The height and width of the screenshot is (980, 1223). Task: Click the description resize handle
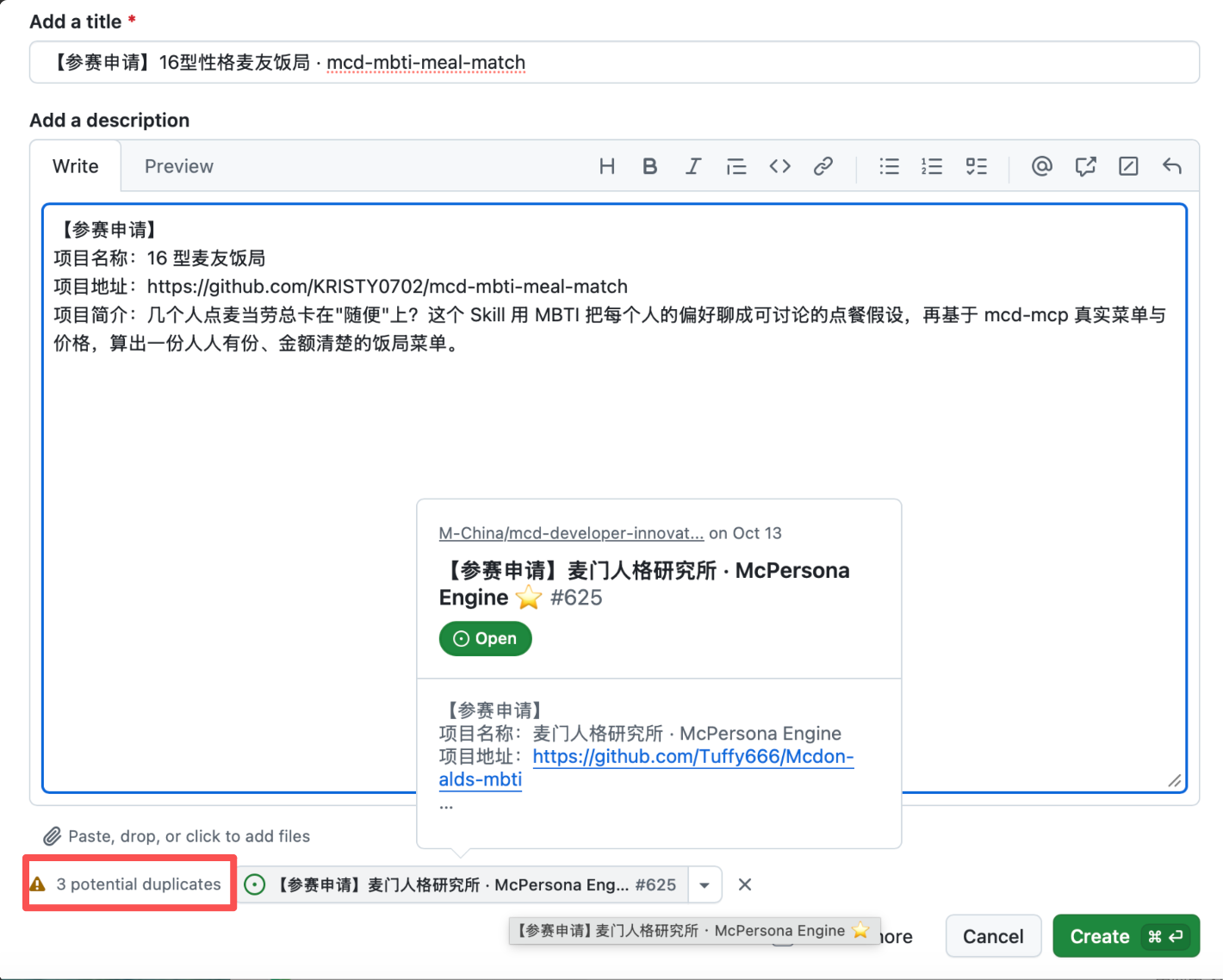1175,780
